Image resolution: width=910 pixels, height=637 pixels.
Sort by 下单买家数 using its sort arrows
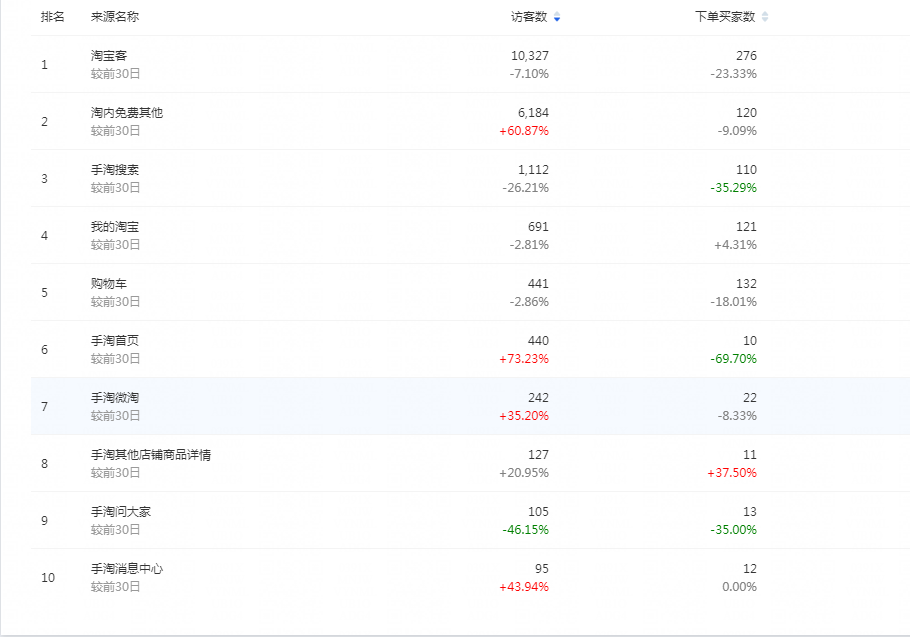[765, 17]
